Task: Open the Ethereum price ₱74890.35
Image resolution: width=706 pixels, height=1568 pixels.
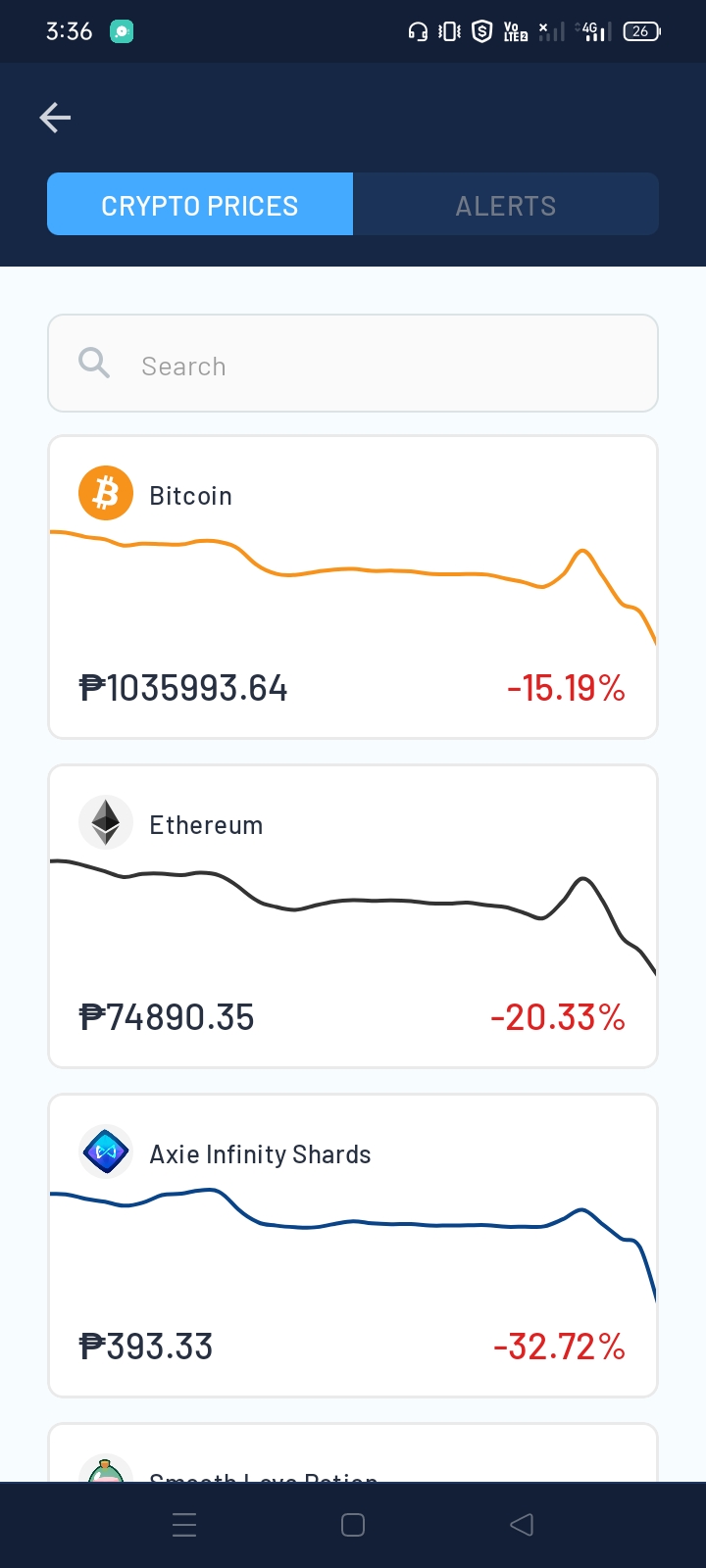Action: (x=167, y=1017)
